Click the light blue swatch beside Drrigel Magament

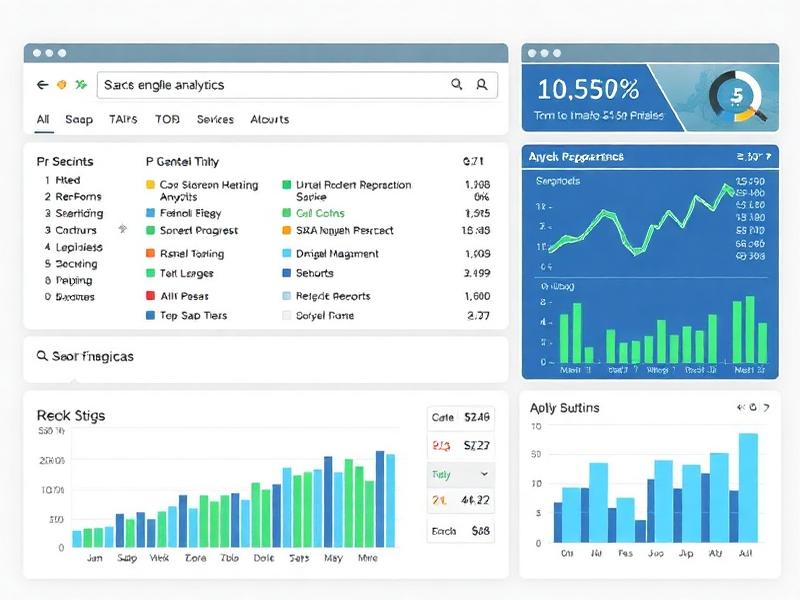tap(287, 253)
